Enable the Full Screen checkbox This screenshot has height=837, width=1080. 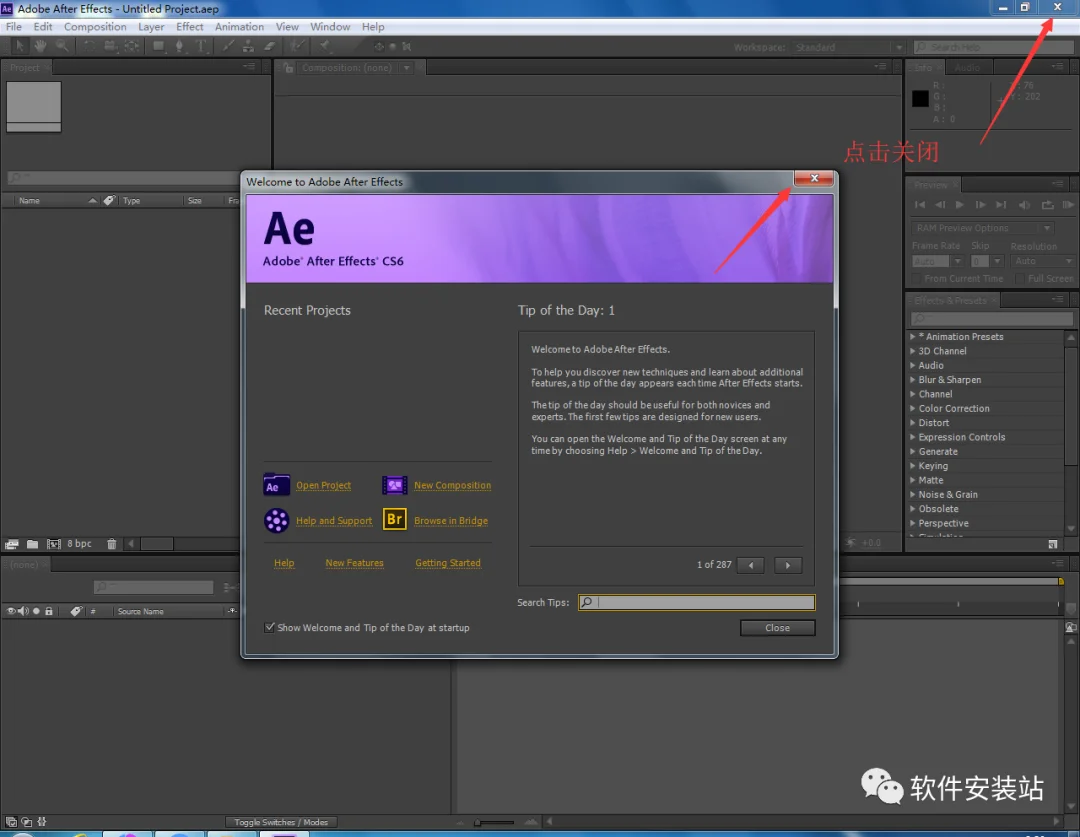(x=1019, y=278)
